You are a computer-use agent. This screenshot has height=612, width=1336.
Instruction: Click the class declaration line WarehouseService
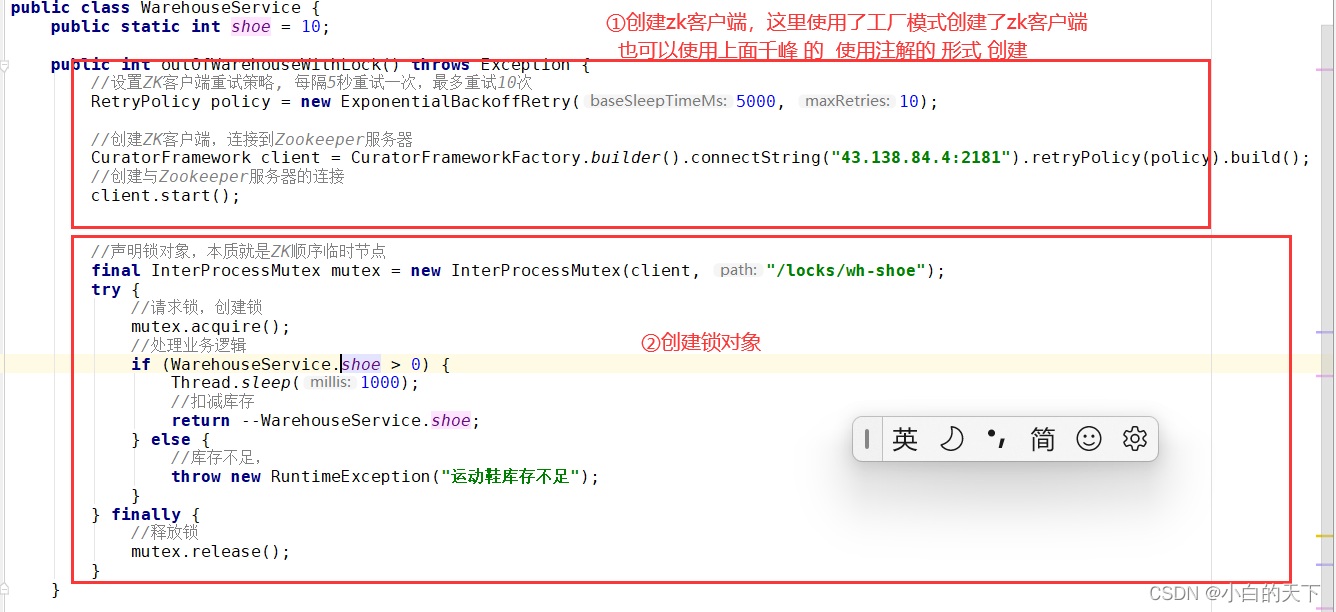(164, 7)
